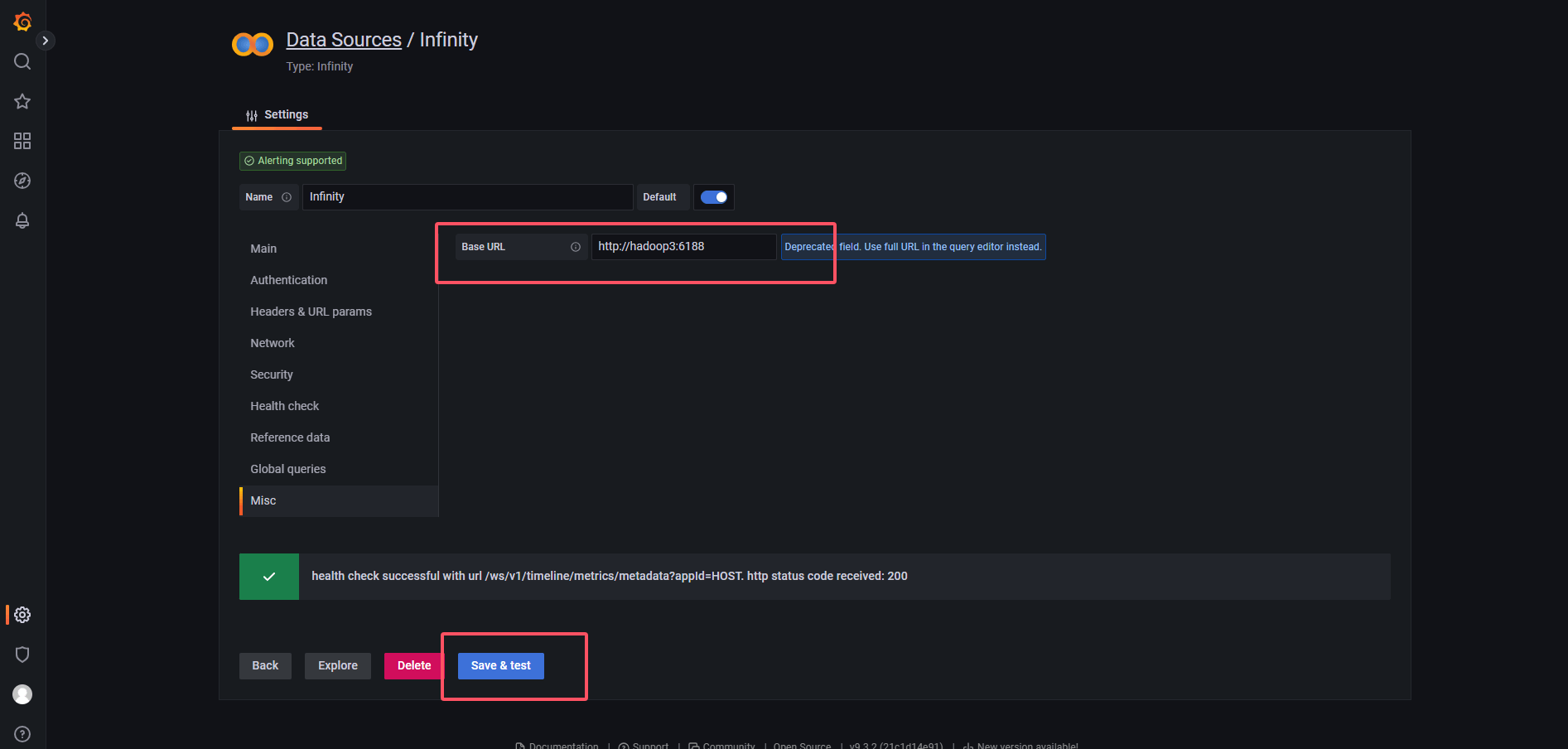This screenshot has width=1568, height=749.
Task: Click the Base URL info icon
Action: (x=576, y=247)
